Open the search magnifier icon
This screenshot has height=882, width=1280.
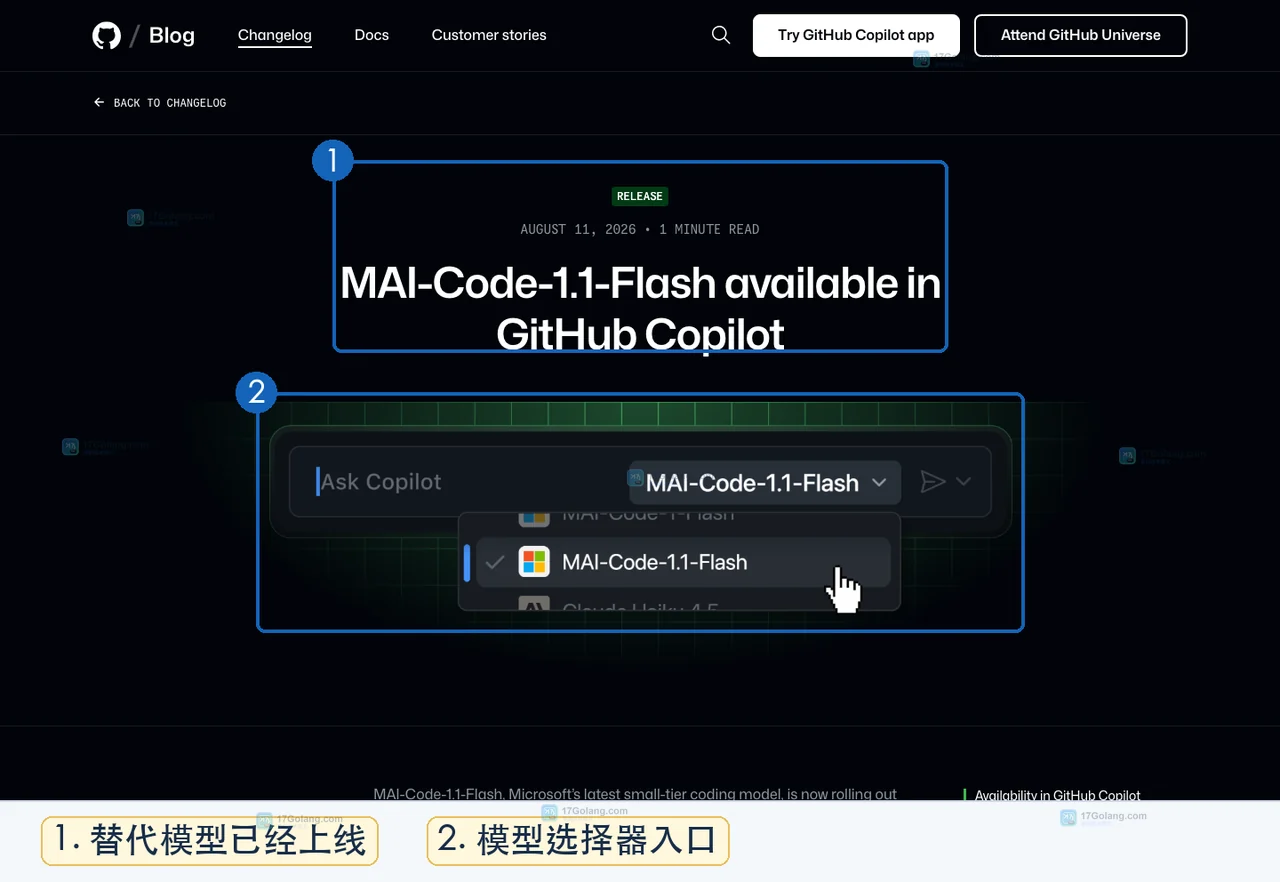click(x=721, y=35)
